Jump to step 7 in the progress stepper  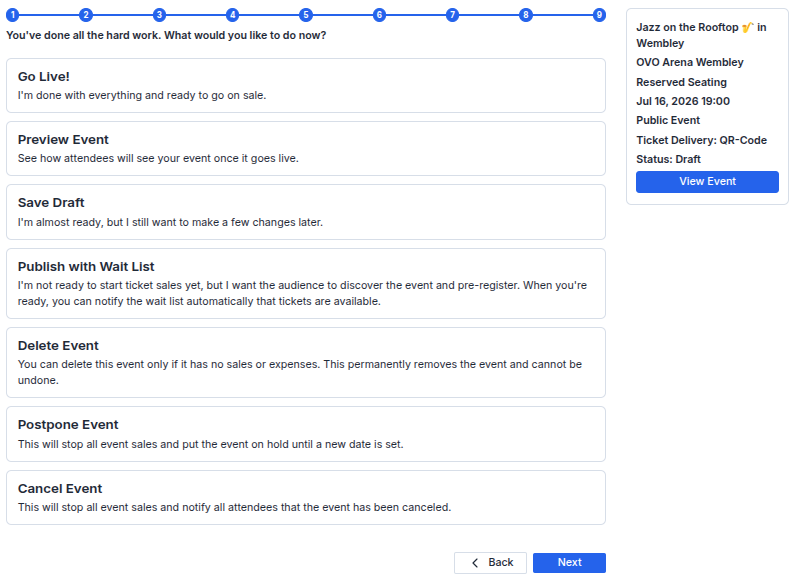(452, 15)
